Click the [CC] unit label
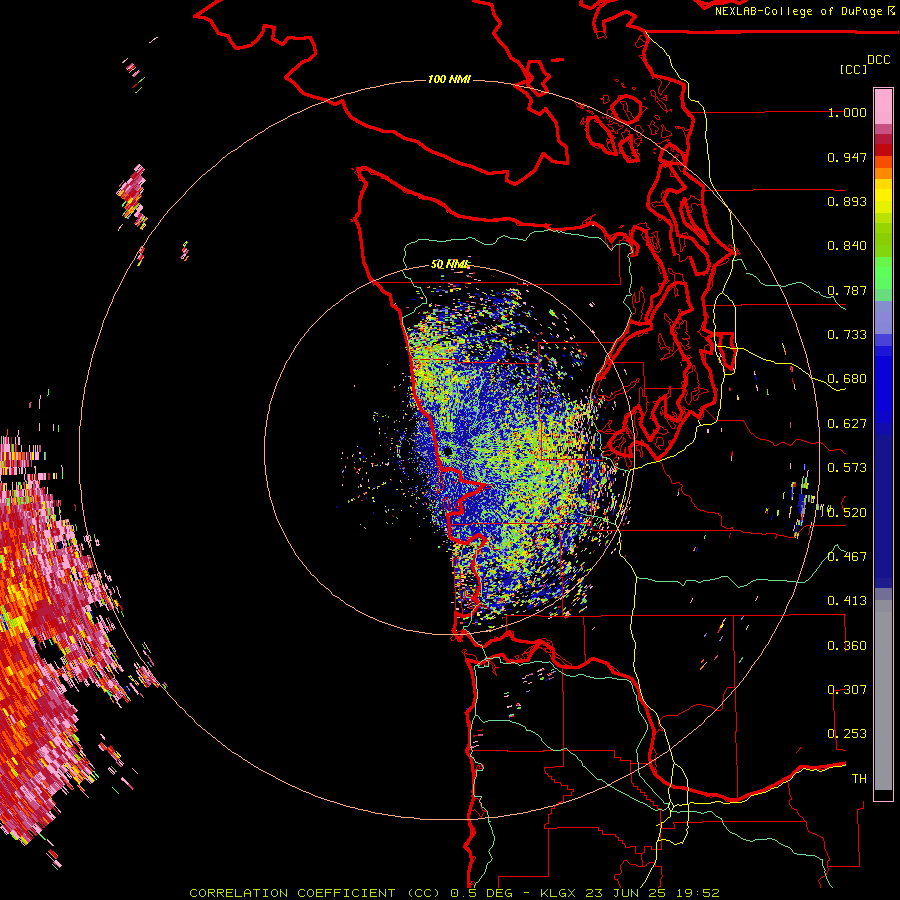This screenshot has width=900, height=900. (853, 69)
